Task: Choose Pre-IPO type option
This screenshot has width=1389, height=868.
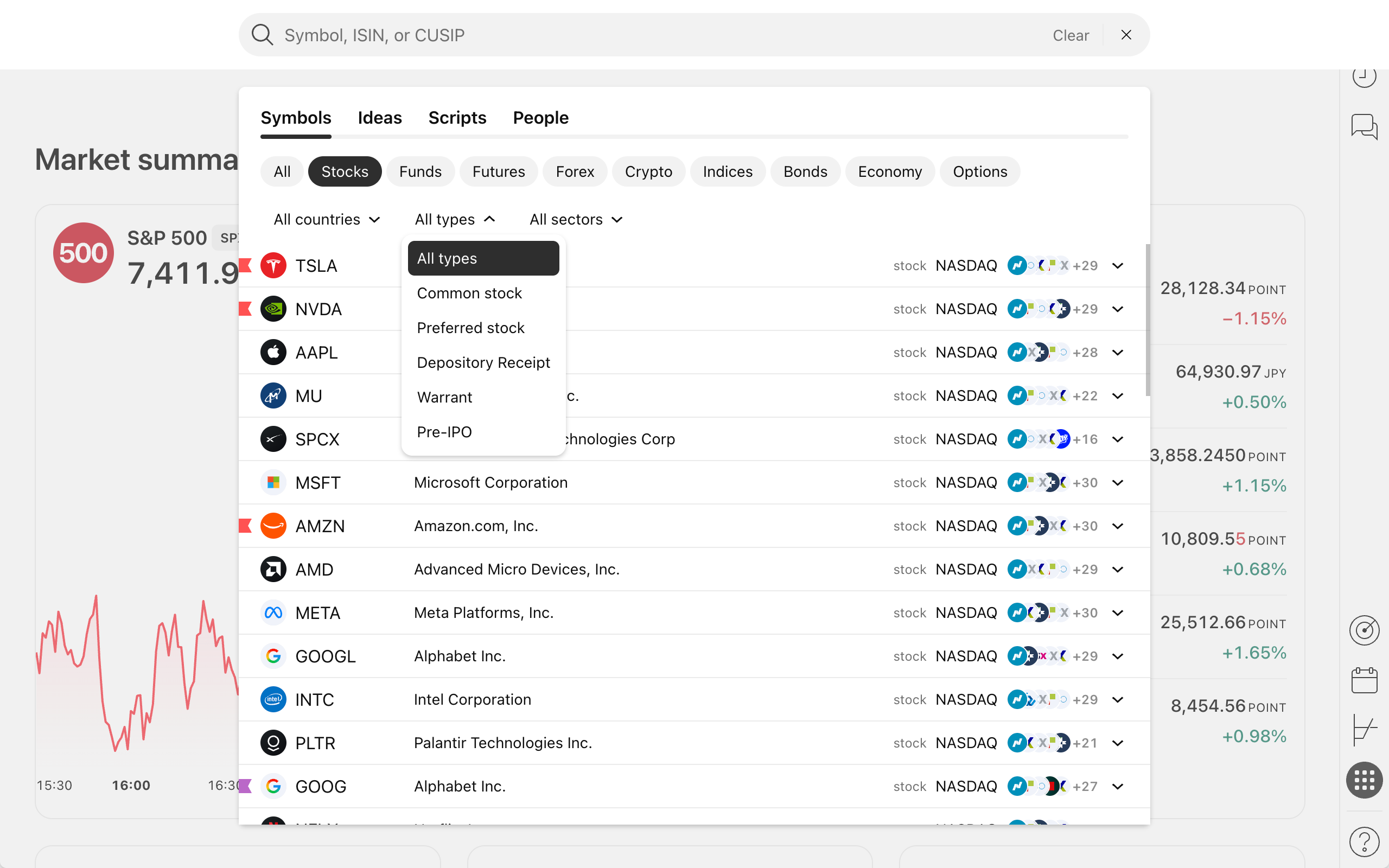Action: (x=483, y=432)
